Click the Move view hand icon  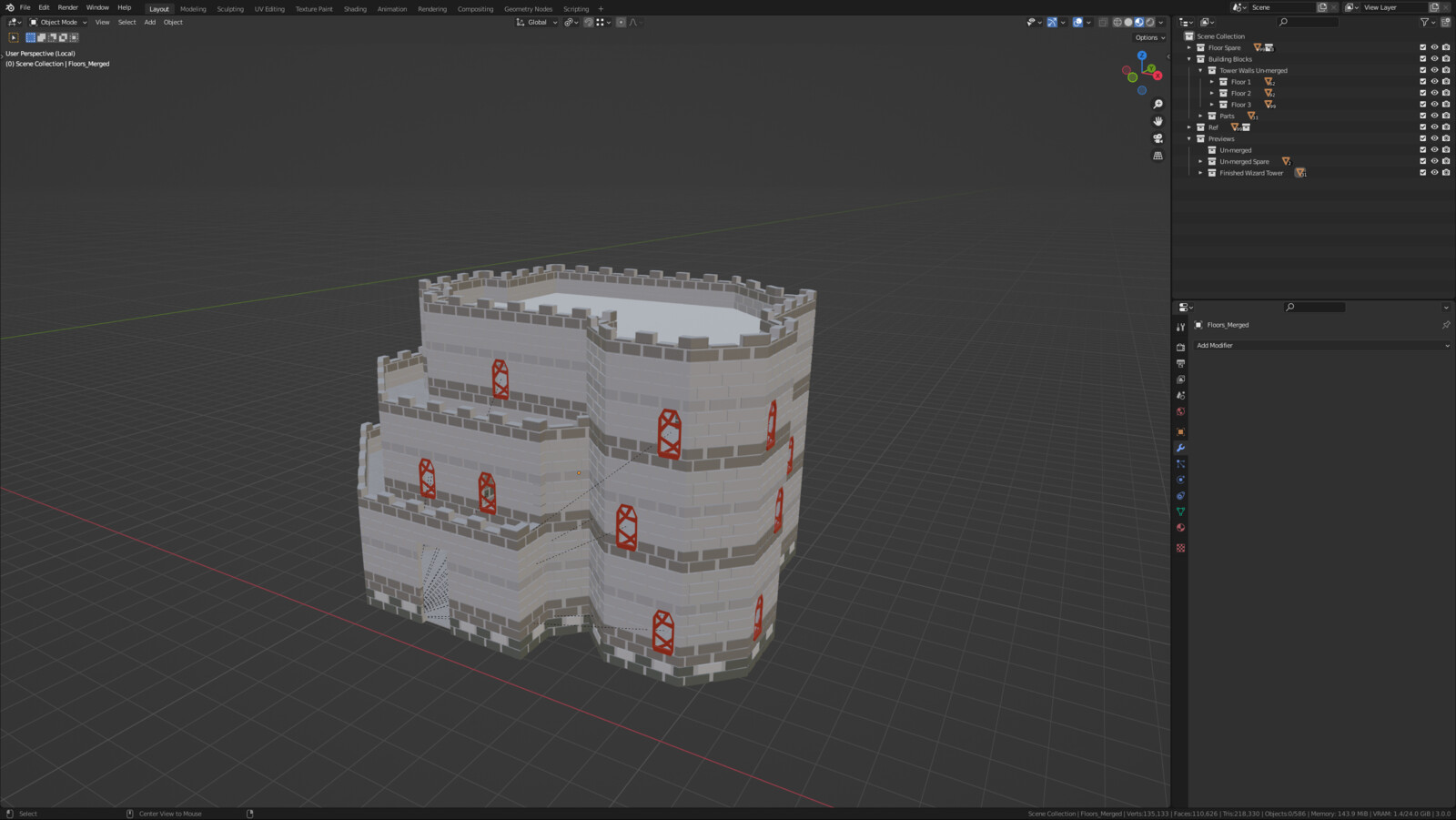click(x=1158, y=121)
